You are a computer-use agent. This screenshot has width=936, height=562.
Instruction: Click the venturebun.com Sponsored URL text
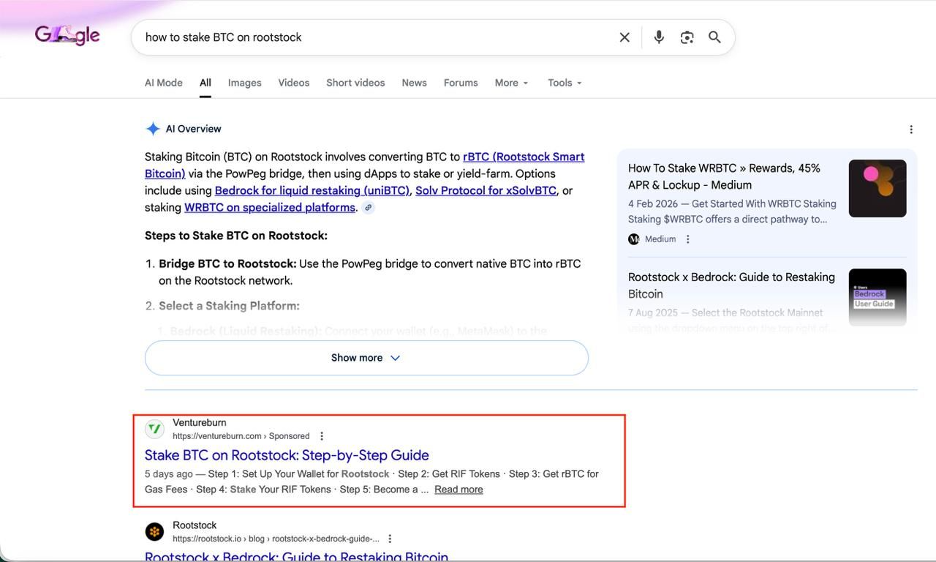[x=241, y=436]
